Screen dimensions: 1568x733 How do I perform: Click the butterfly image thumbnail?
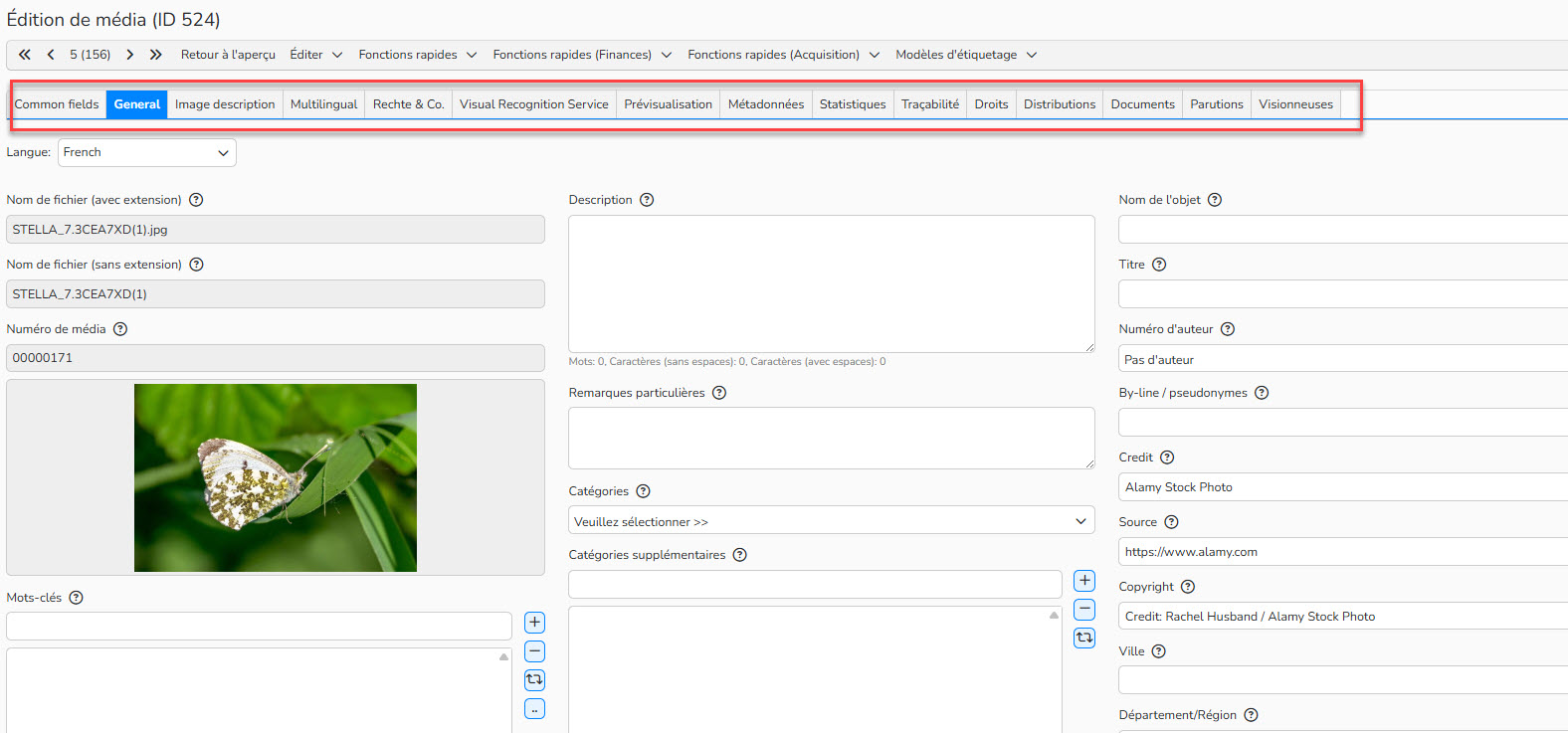[x=276, y=477]
